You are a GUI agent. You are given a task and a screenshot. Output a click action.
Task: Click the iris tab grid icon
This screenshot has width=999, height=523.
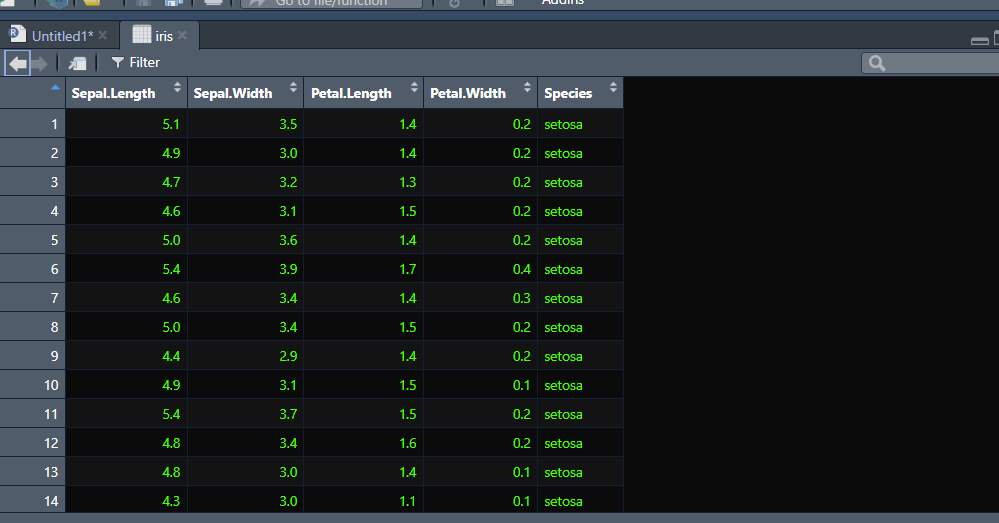click(141, 34)
